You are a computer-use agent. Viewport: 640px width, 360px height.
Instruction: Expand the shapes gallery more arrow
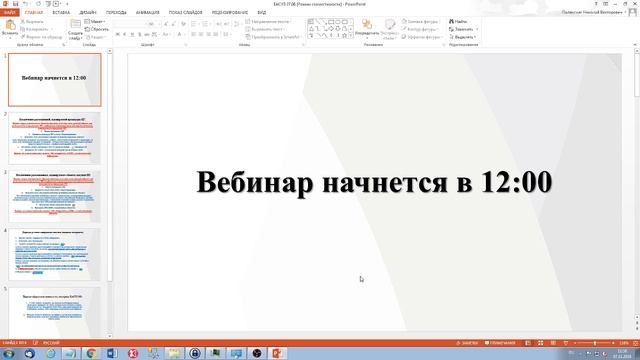tap(351, 36)
